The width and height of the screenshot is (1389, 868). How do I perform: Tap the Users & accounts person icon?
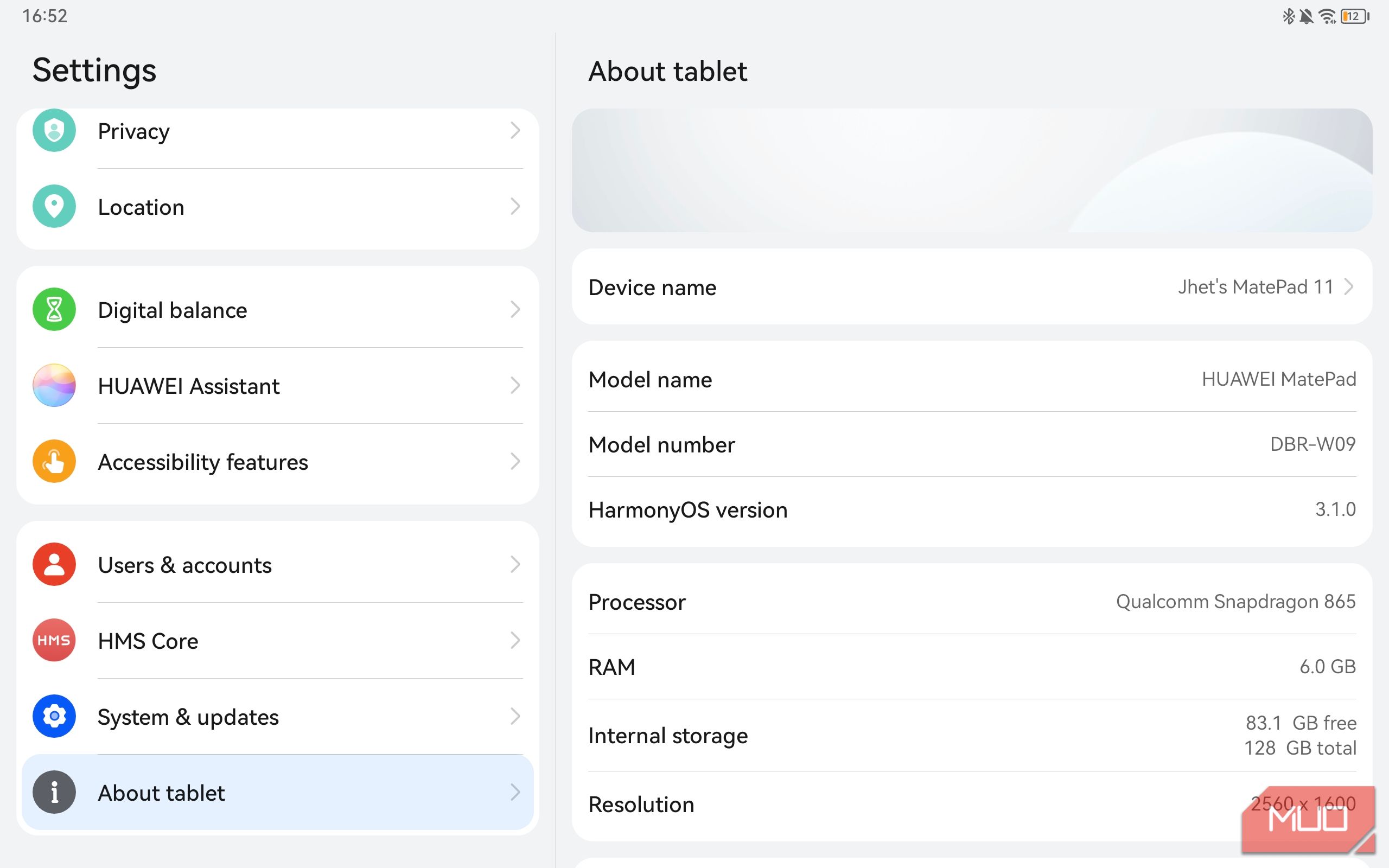tap(54, 564)
